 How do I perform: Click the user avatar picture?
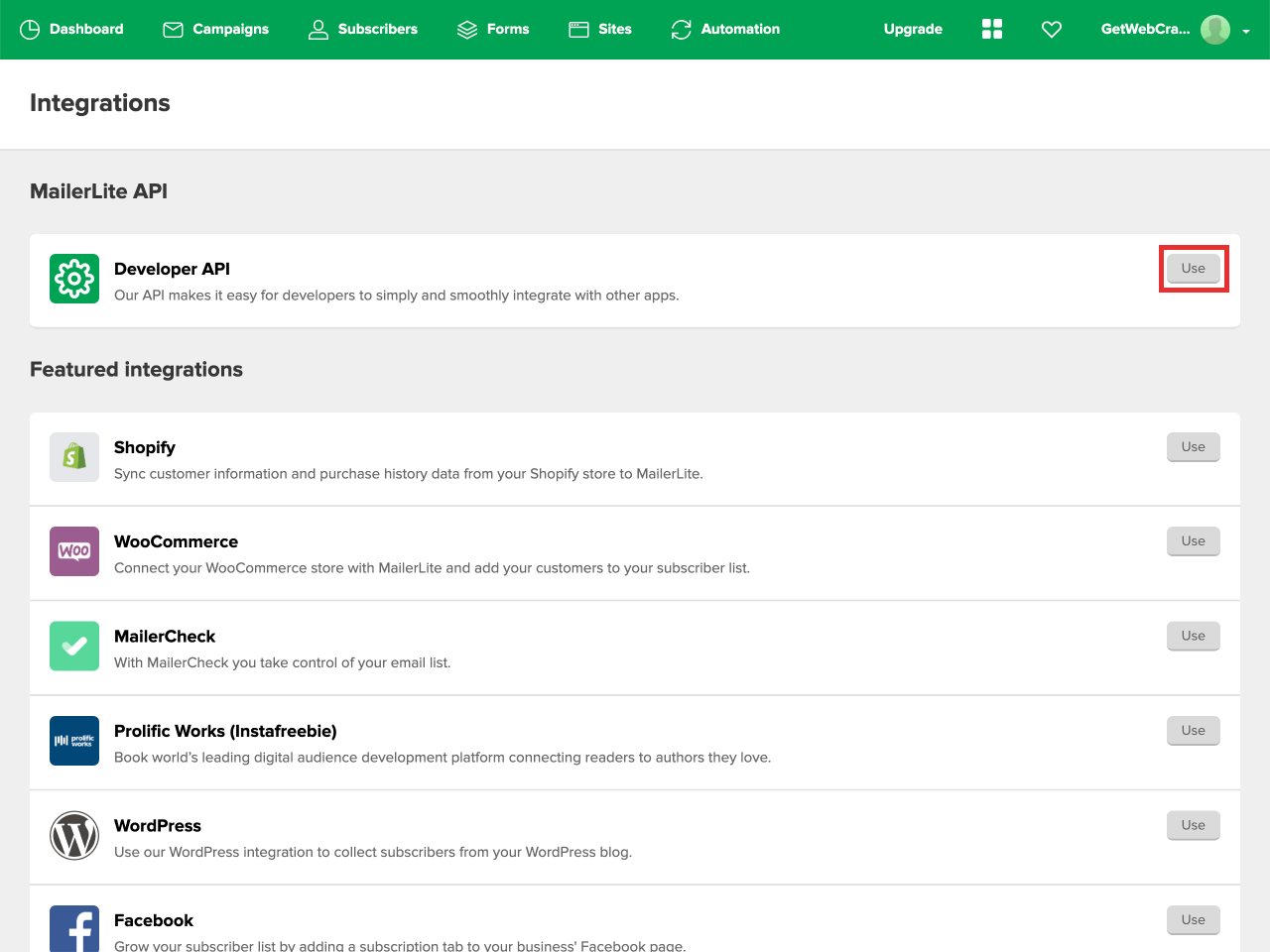[1215, 30]
